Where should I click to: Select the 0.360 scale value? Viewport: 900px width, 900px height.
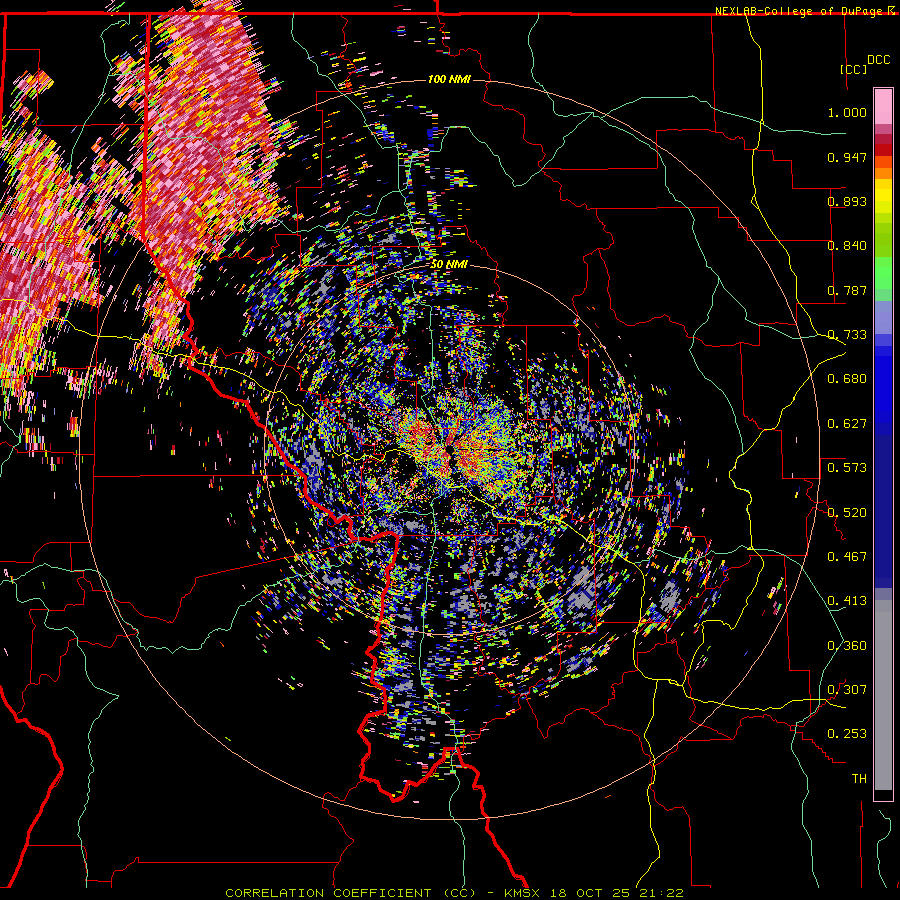tap(847, 646)
